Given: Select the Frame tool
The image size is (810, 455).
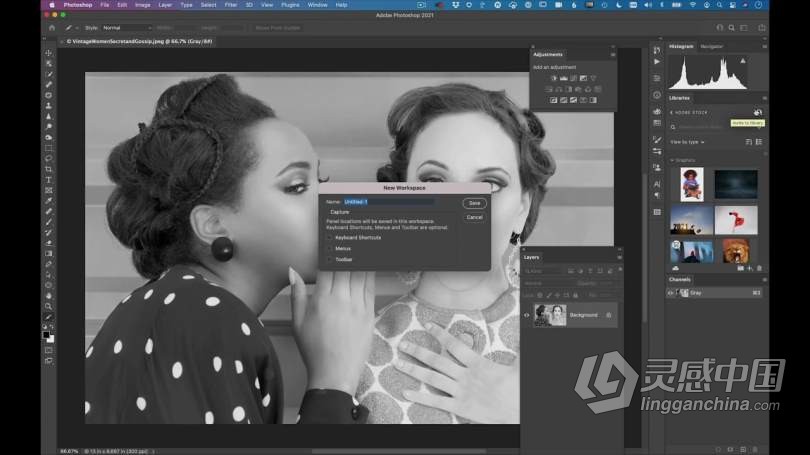Looking at the screenshot, I should pyautogui.click(x=49, y=190).
